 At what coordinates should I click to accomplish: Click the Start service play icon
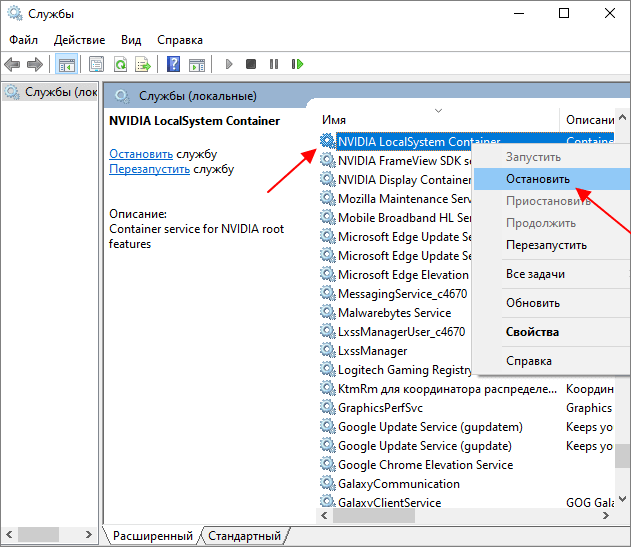(x=229, y=64)
